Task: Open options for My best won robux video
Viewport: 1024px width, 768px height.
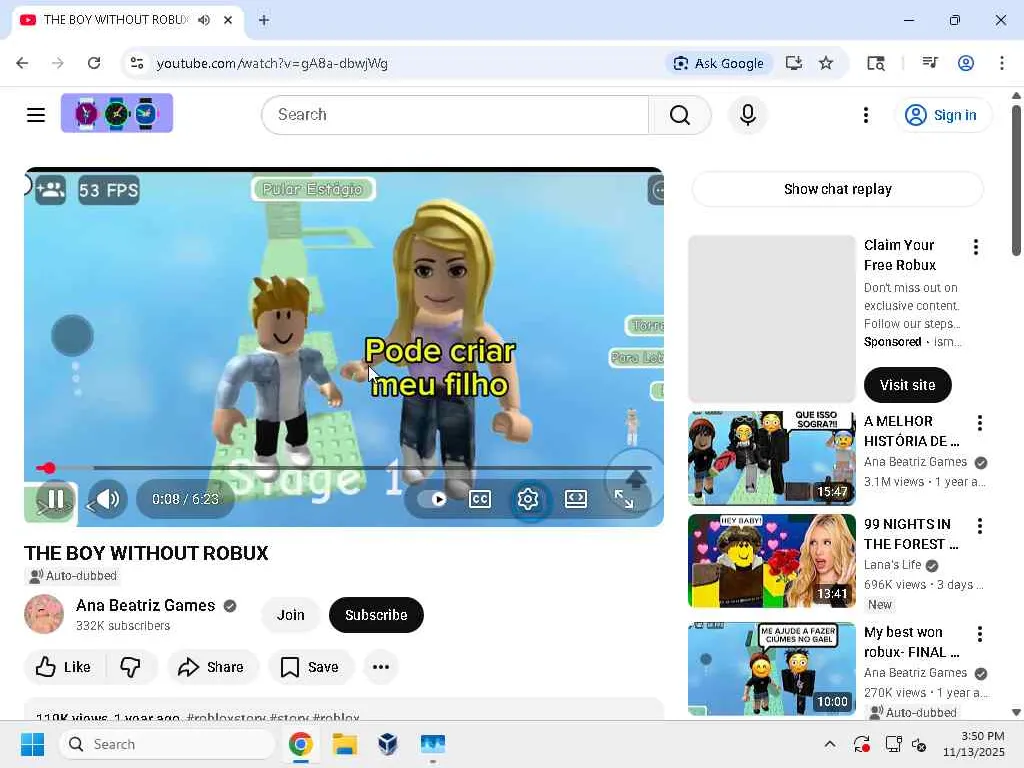Action: (980, 633)
